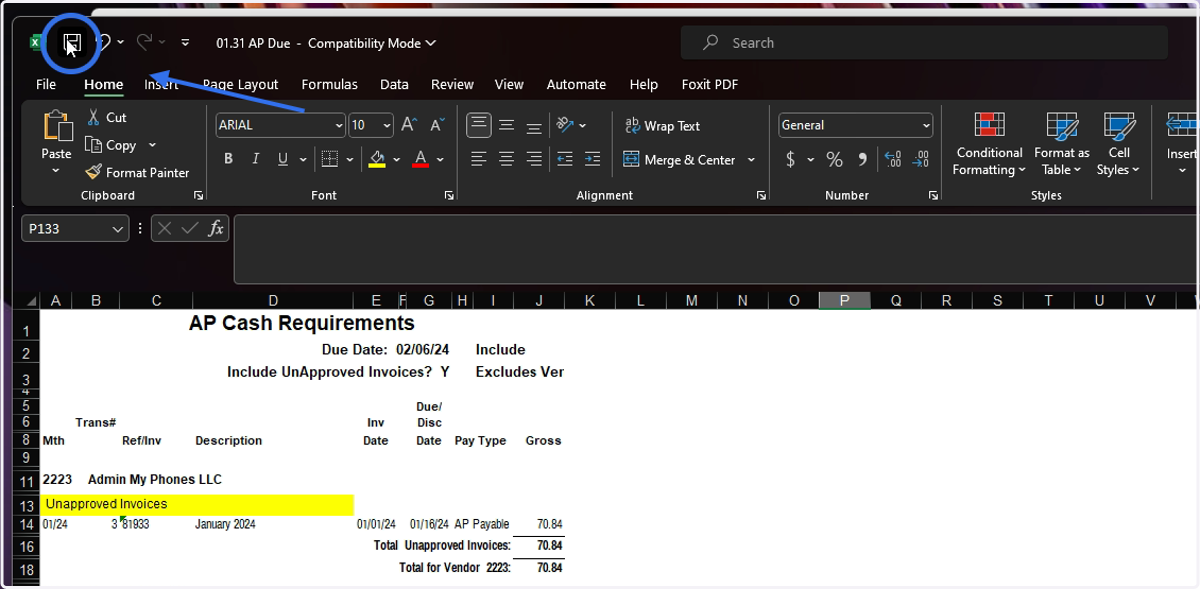Copy the selection

tap(111, 145)
